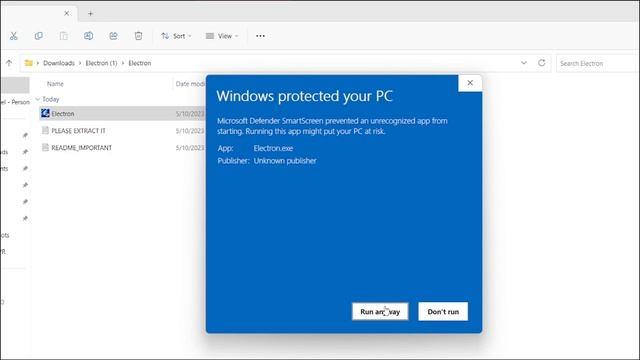The height and width of the screenshot is (360, 640).
Task: Click the Search Electron field
Action: click(x=598, y=63)
